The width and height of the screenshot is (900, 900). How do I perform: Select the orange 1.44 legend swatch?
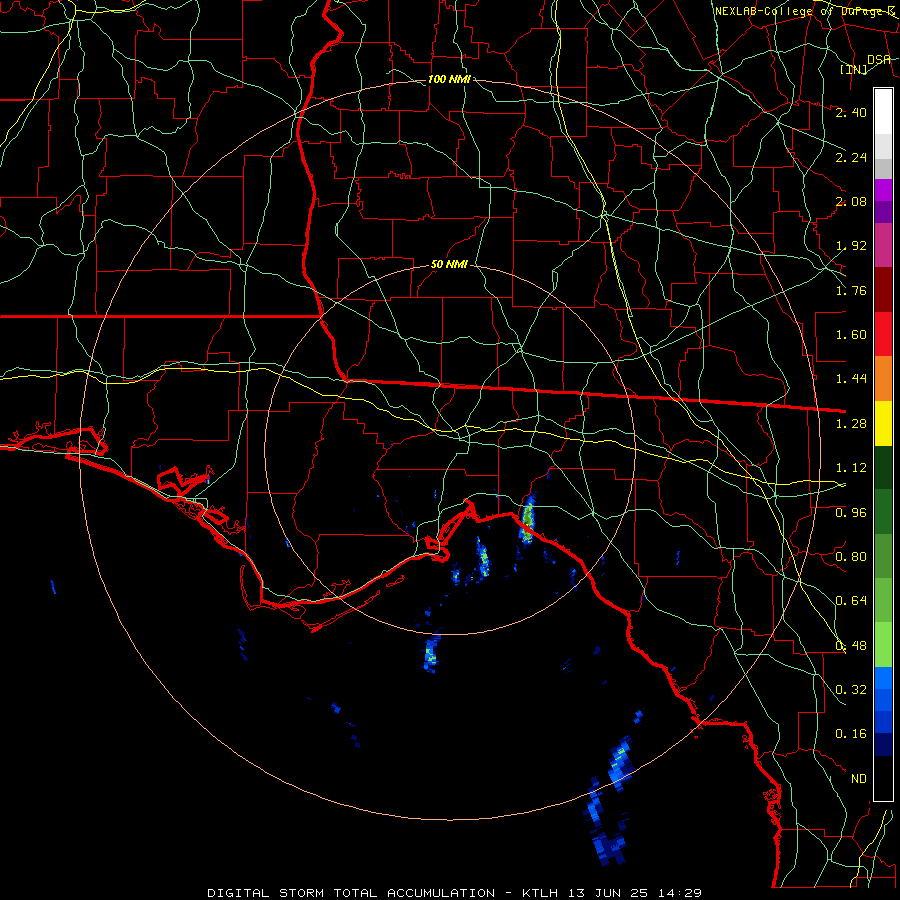(x=883, y=379)
